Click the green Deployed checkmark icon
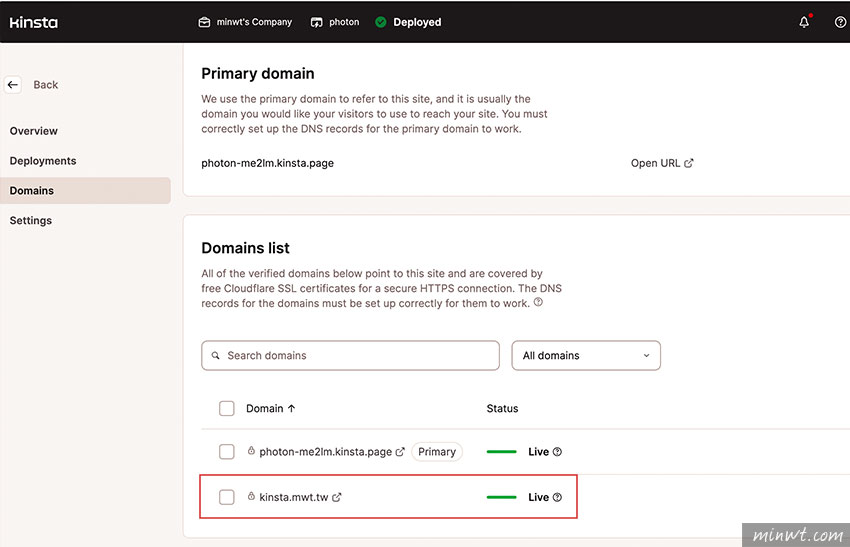 tap(381, 22)
